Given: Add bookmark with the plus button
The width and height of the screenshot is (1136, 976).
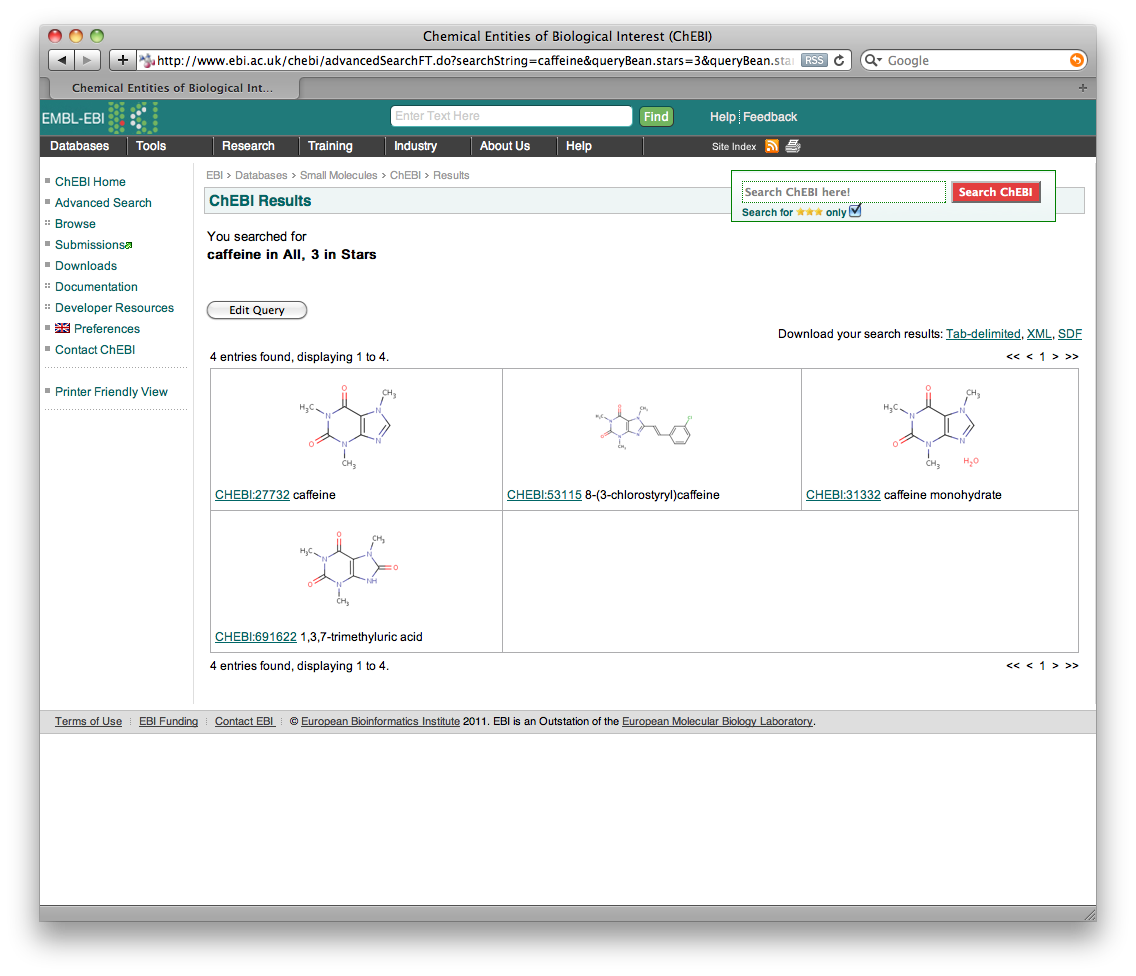Looking at the screenshot, I should click(x=122, y=60).
